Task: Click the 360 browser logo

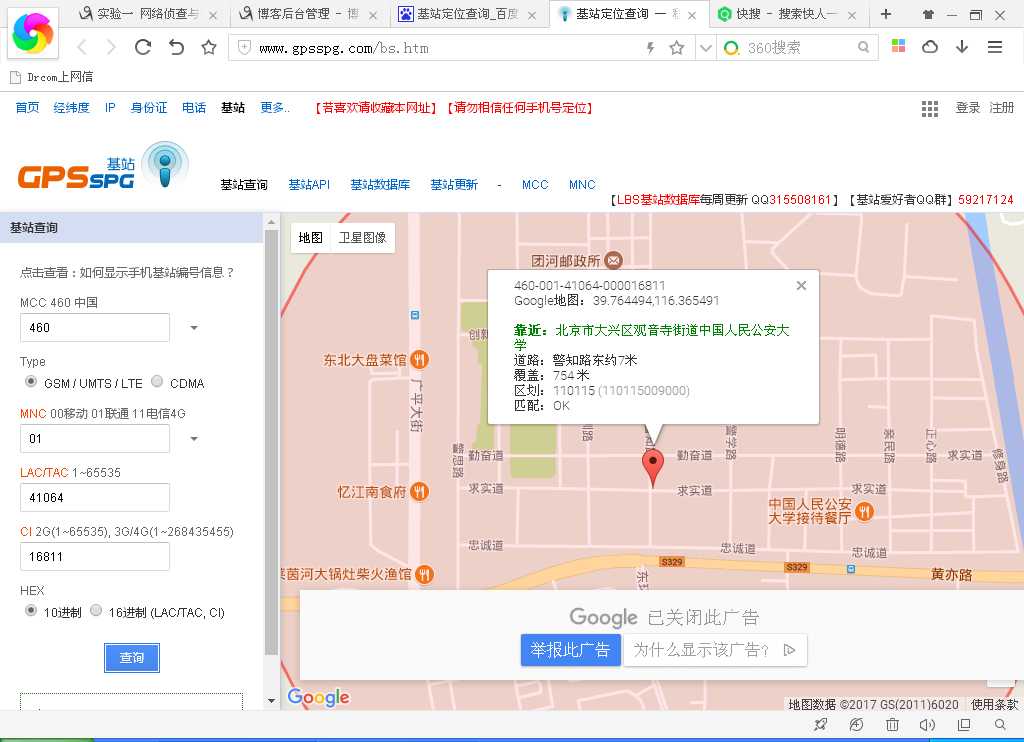Action: point(33,33)
